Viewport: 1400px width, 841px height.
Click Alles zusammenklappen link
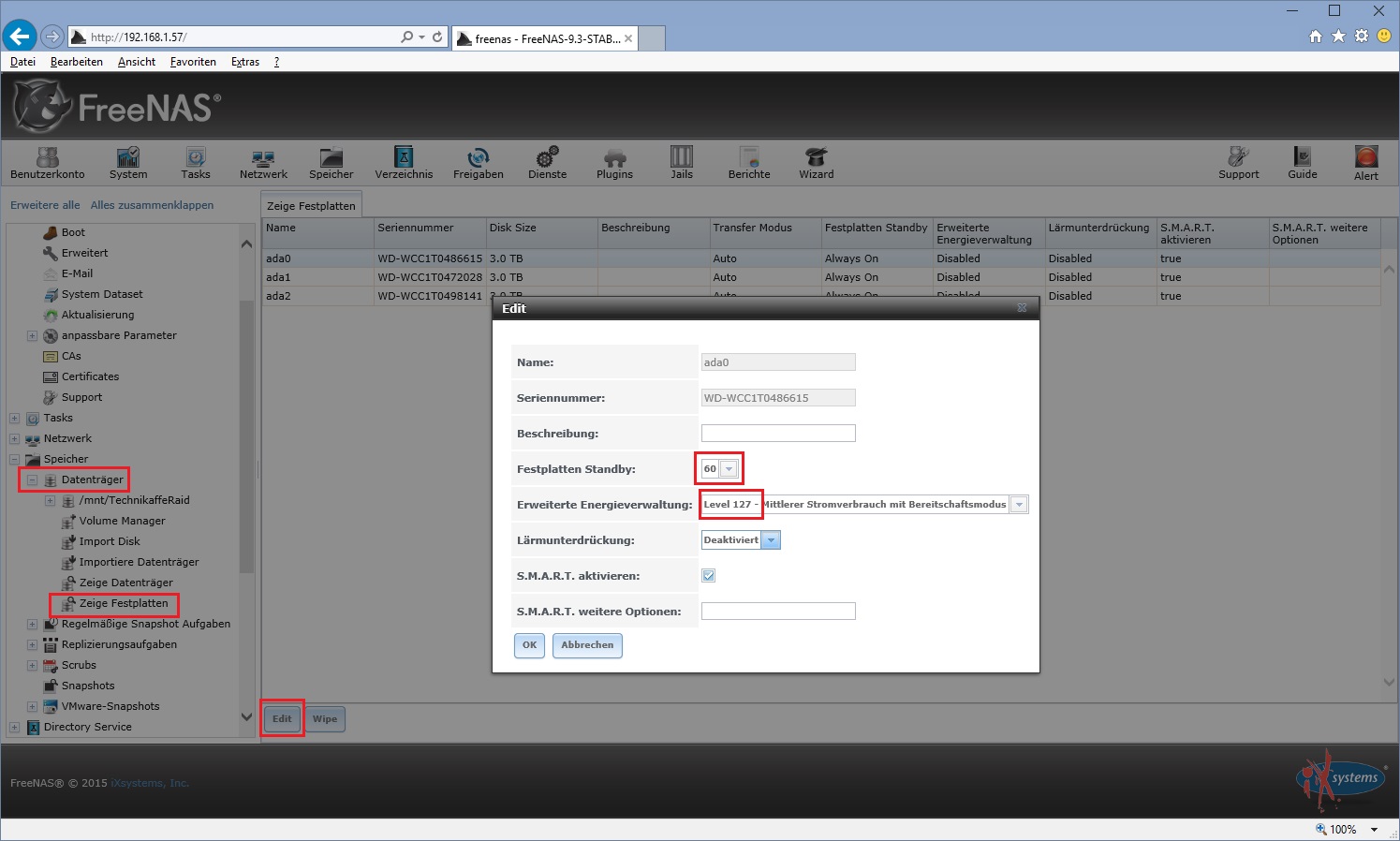click(x=152, y=205)
